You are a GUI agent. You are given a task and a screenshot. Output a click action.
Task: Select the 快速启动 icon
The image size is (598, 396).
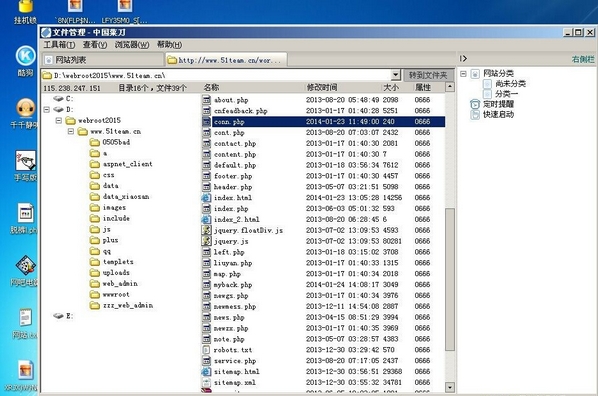[475, 114]
